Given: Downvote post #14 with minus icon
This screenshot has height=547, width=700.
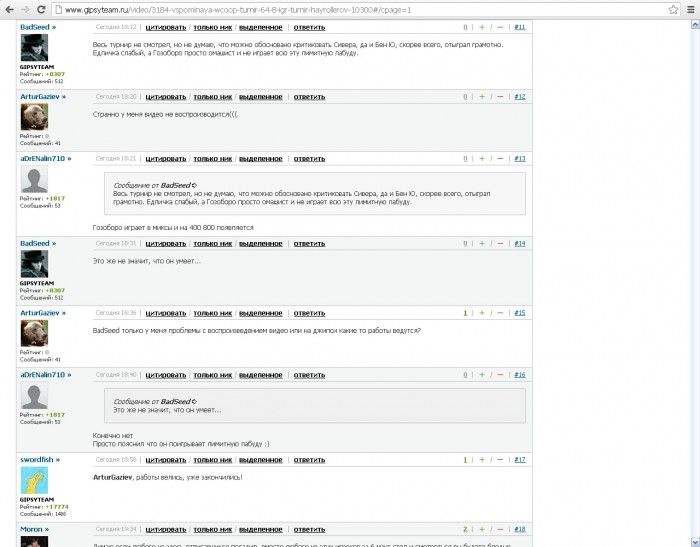Looking at the screenshot, I should tap(500, 243).
